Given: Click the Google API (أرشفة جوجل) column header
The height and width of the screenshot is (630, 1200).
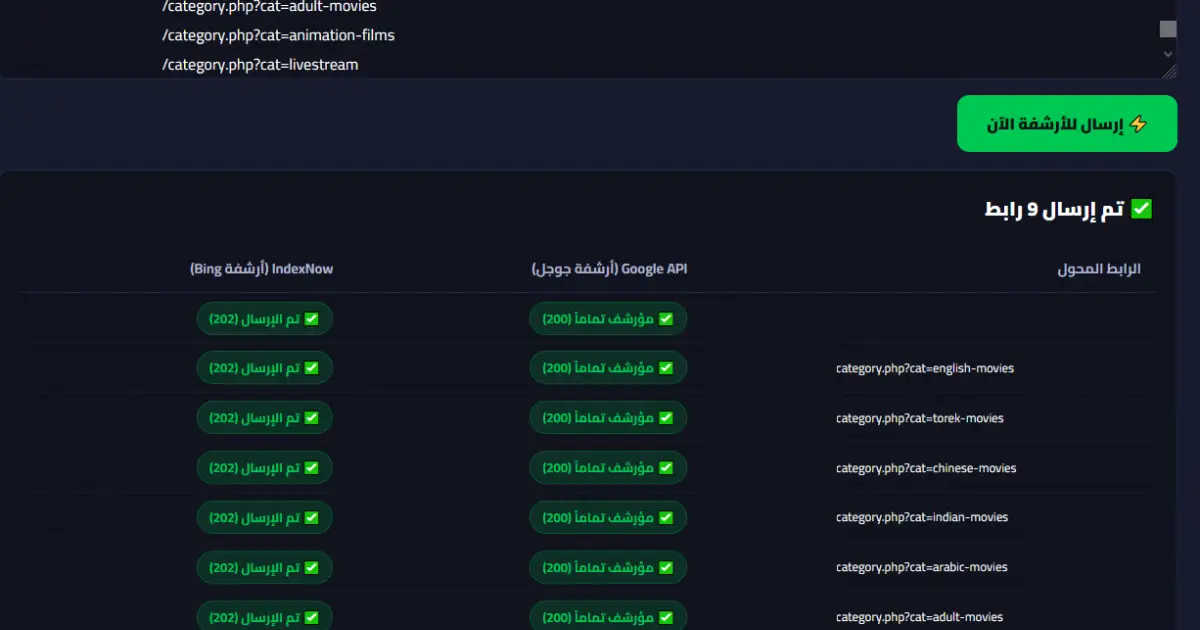Looking at the screenshot, I should tap(609, 269).
